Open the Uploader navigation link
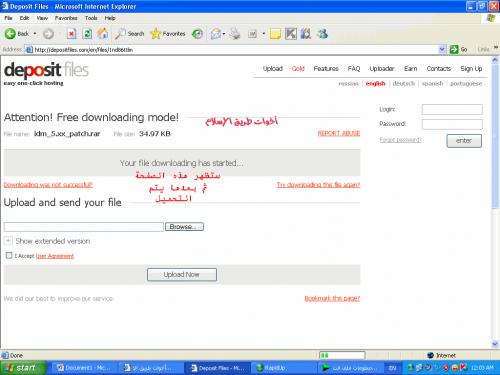500x375 pixels. 382,69
